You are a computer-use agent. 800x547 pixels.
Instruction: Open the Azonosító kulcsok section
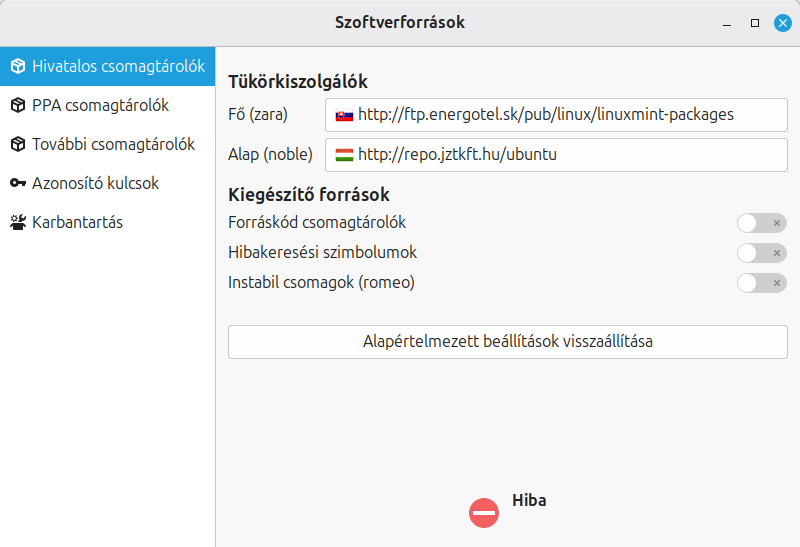[95, 183]
